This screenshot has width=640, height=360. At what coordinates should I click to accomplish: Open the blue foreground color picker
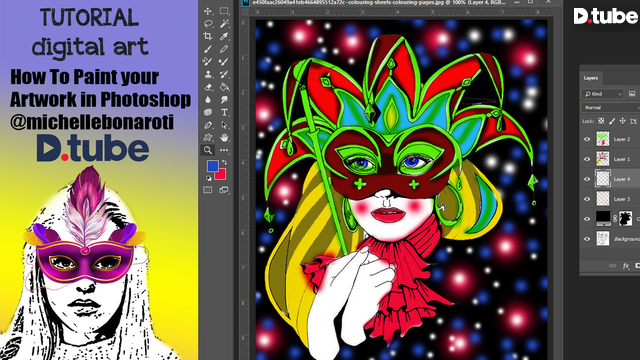[x=212, y=165]
